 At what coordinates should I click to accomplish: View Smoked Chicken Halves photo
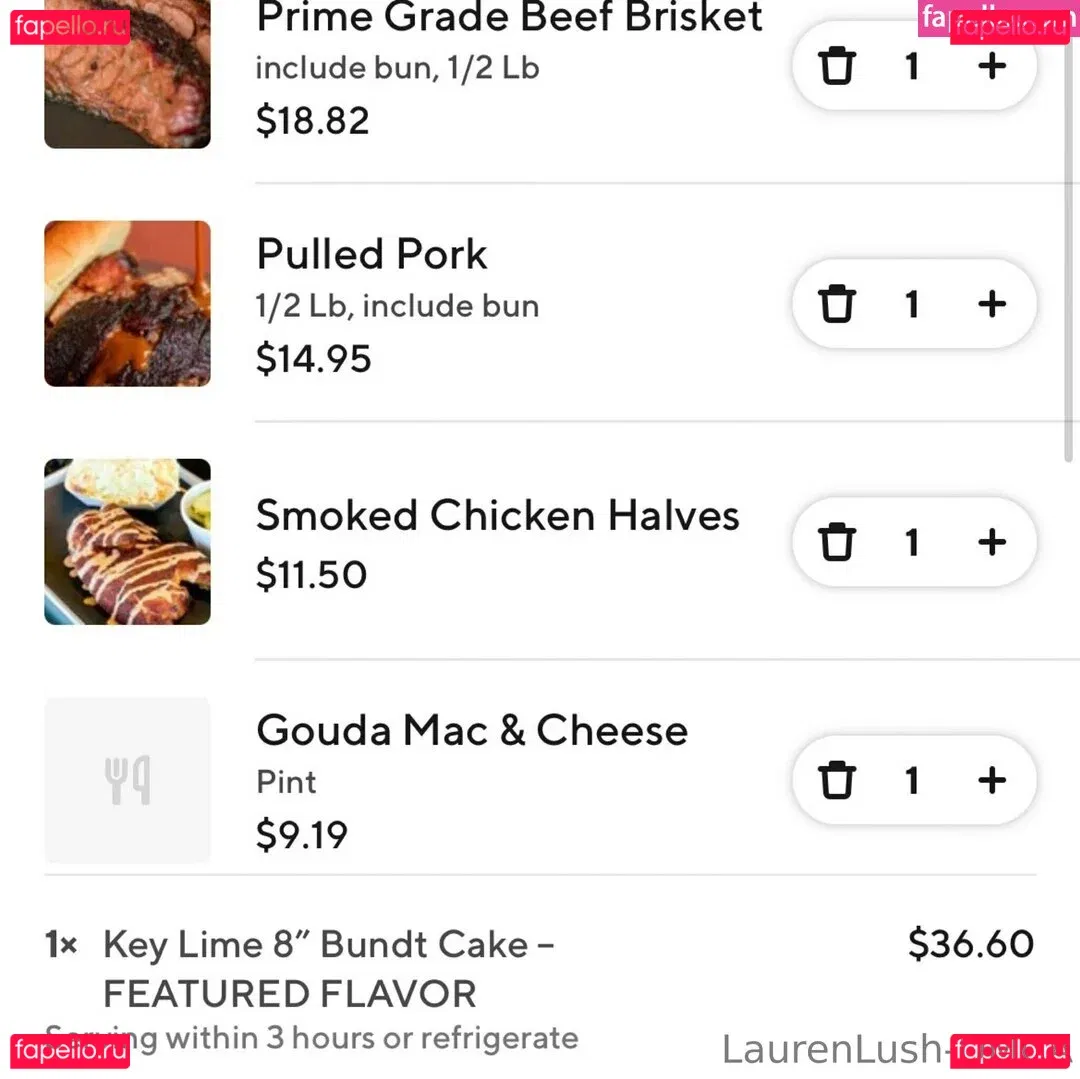coord(127,542)
